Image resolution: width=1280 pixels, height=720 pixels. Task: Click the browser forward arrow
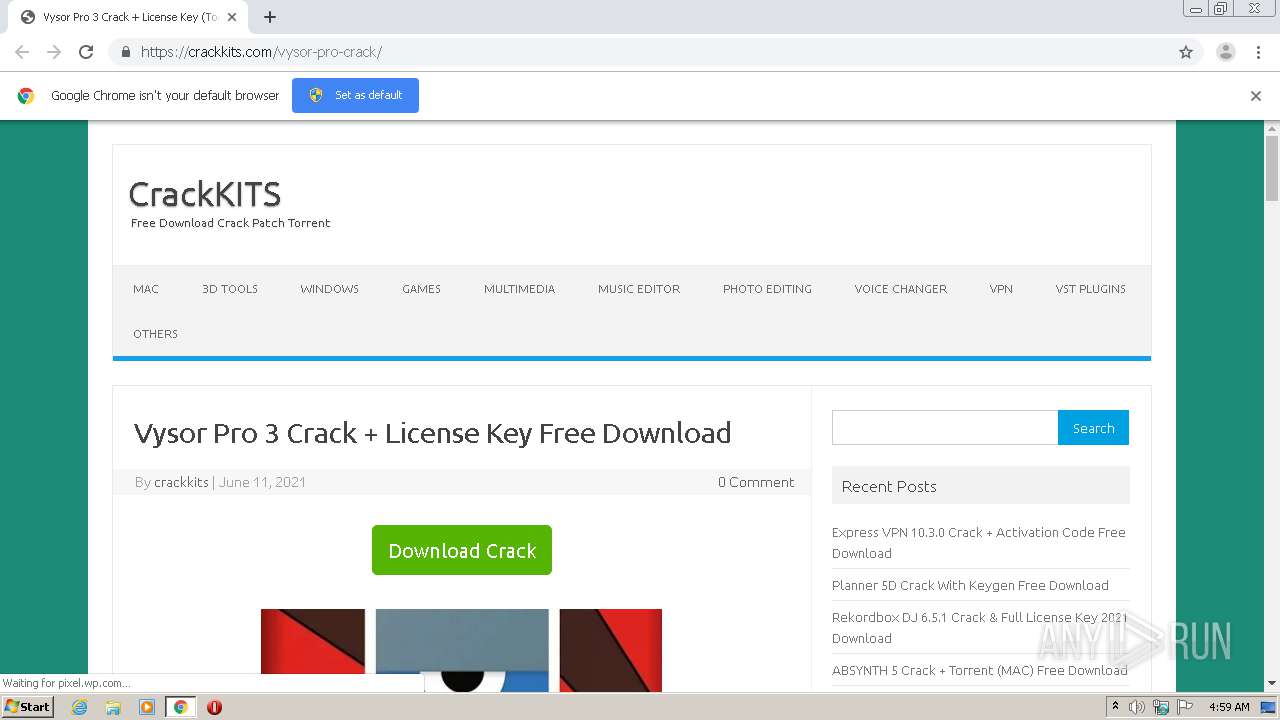tap(54, 52)
